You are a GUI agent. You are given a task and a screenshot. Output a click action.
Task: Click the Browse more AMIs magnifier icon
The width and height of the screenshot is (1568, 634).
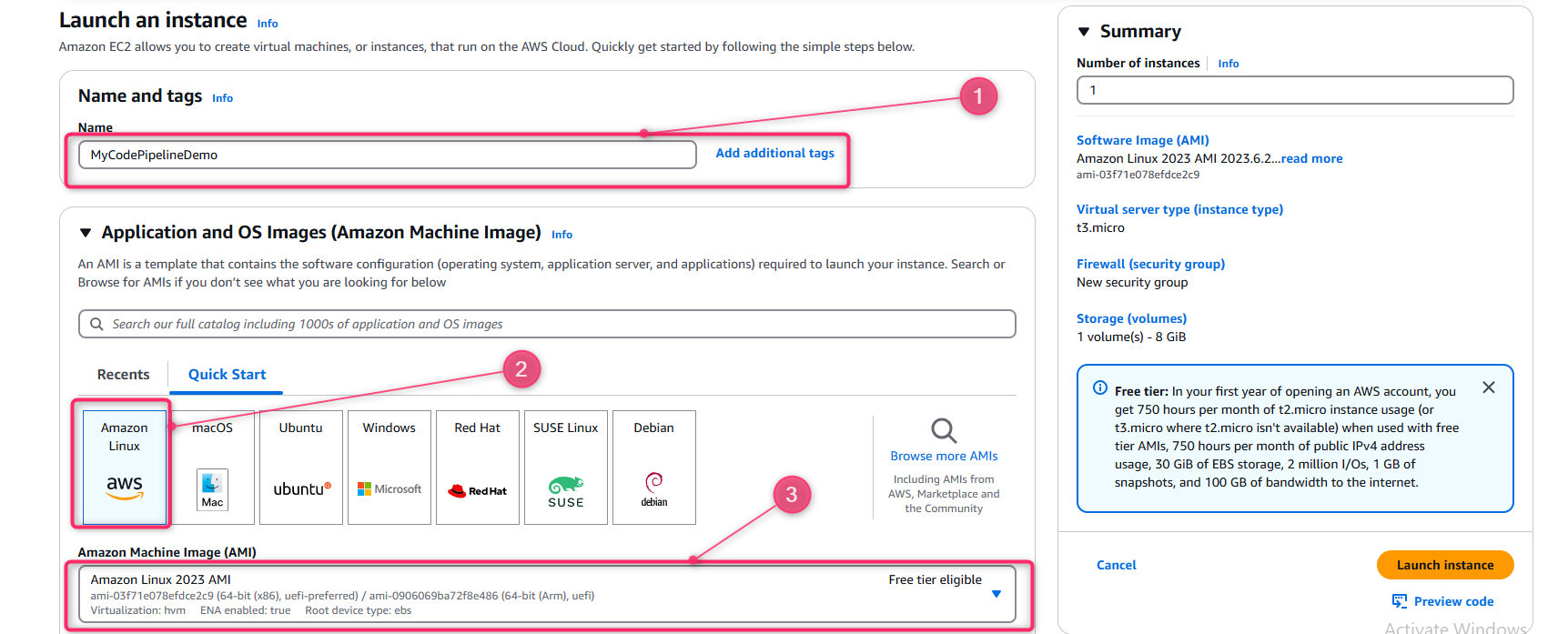point(944,430)
